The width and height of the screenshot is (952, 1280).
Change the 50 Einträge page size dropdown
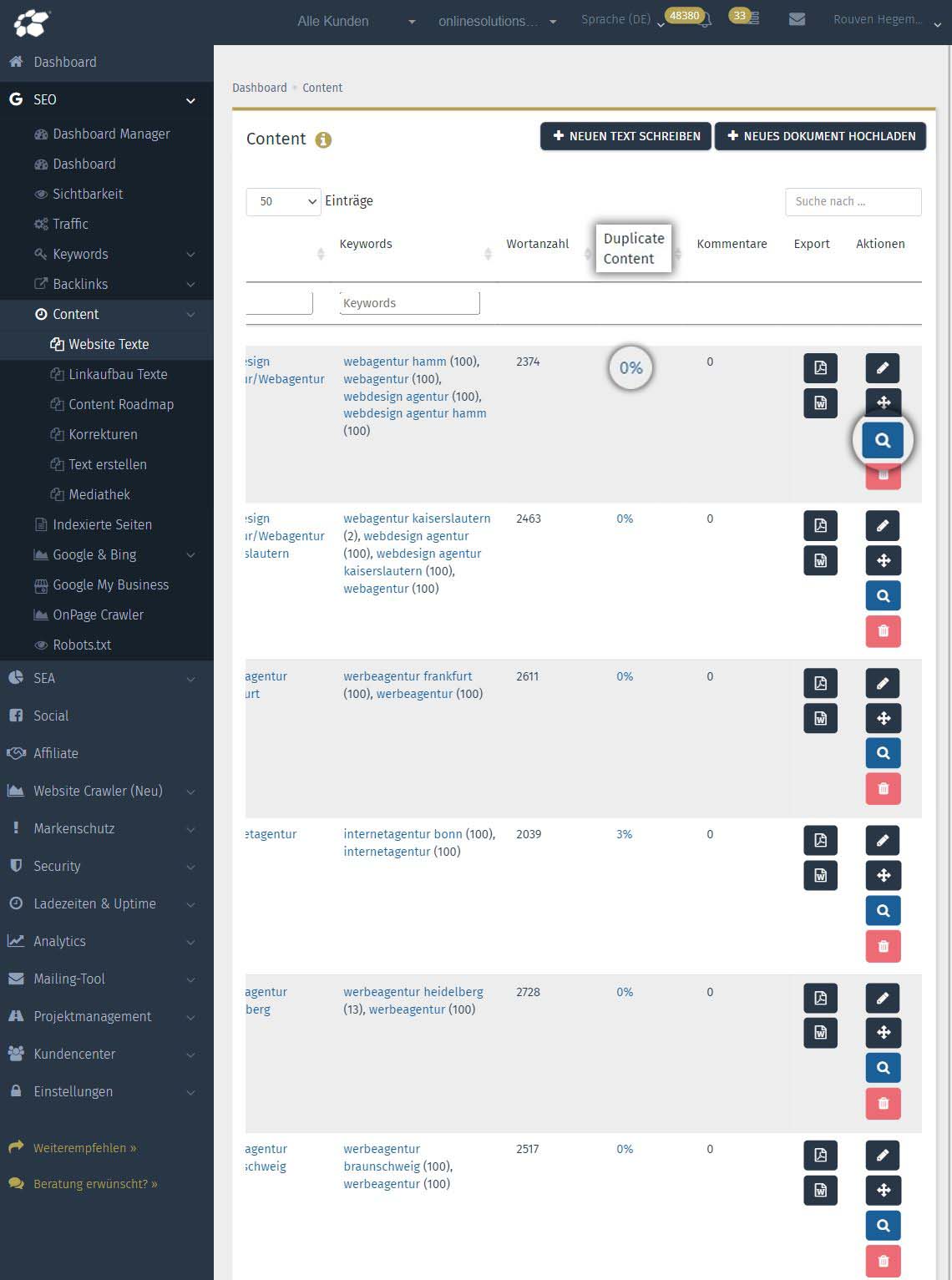pyautogui.click(x=283, y=201)
